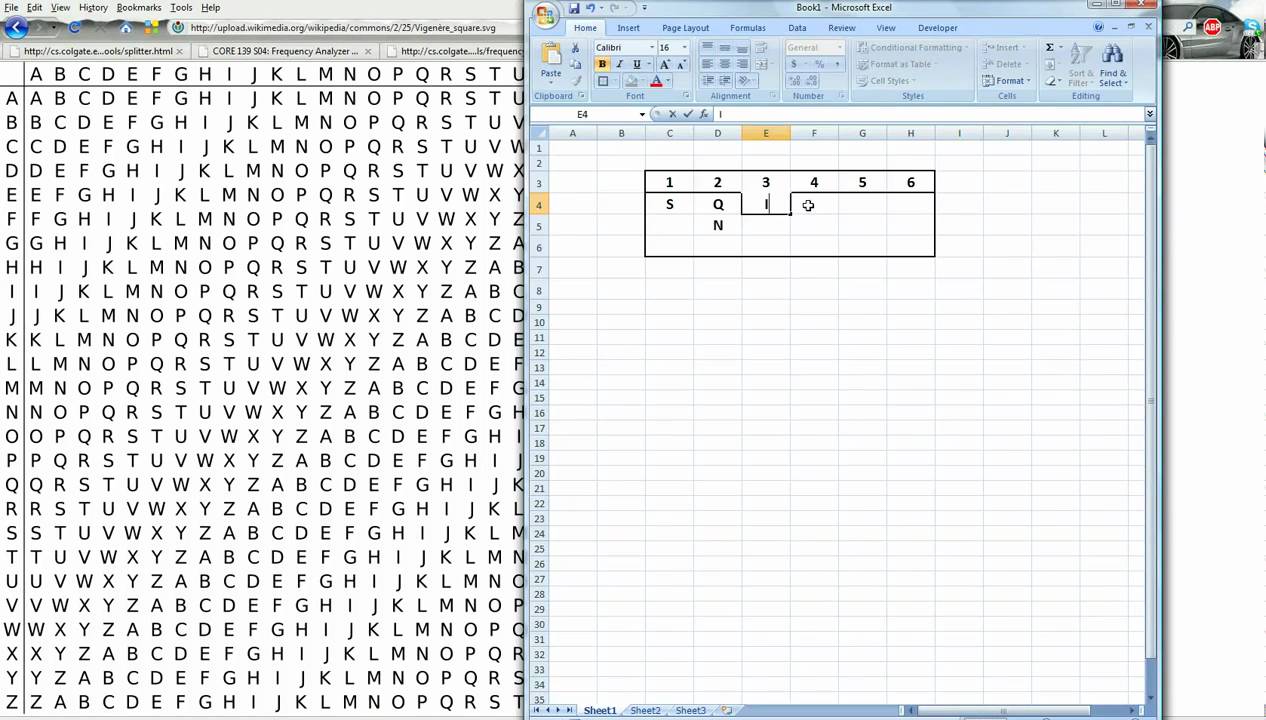Click the Copy icon in Clipboard group

tap(576, 64)
